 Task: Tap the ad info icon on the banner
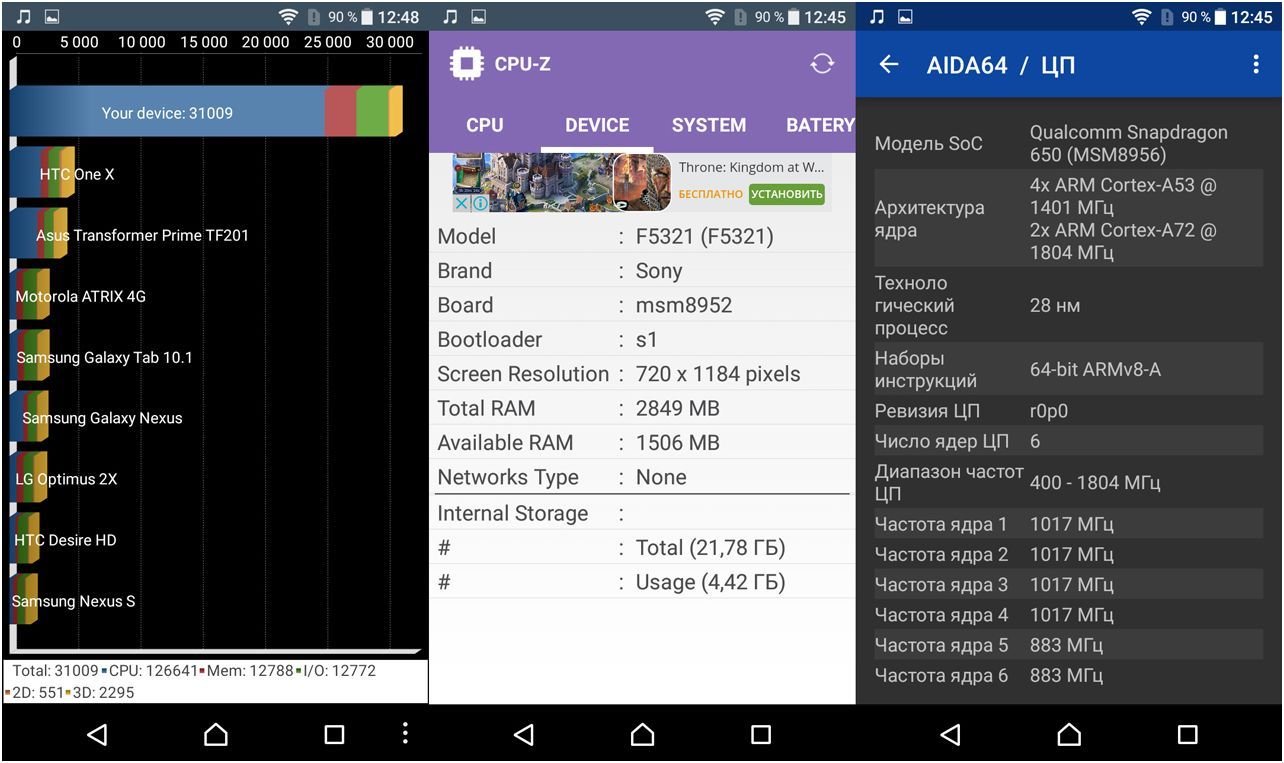point(480,203)
